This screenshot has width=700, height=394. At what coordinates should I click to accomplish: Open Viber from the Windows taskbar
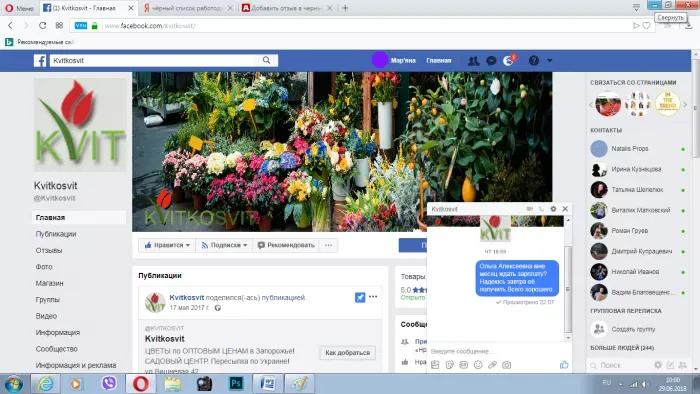pos(108,383)
